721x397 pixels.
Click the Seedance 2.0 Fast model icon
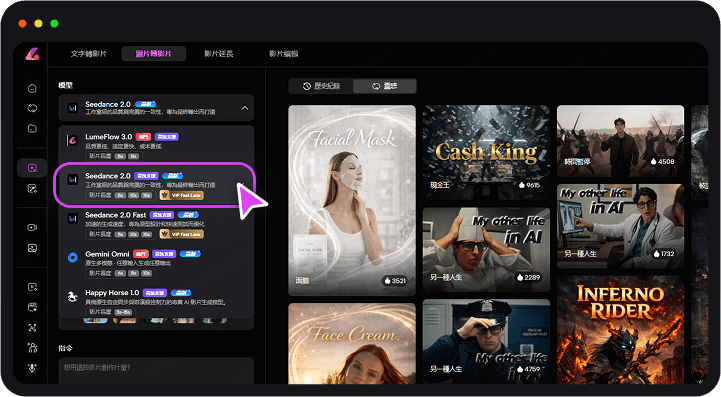pyautogui.click(x=73, y=219)
